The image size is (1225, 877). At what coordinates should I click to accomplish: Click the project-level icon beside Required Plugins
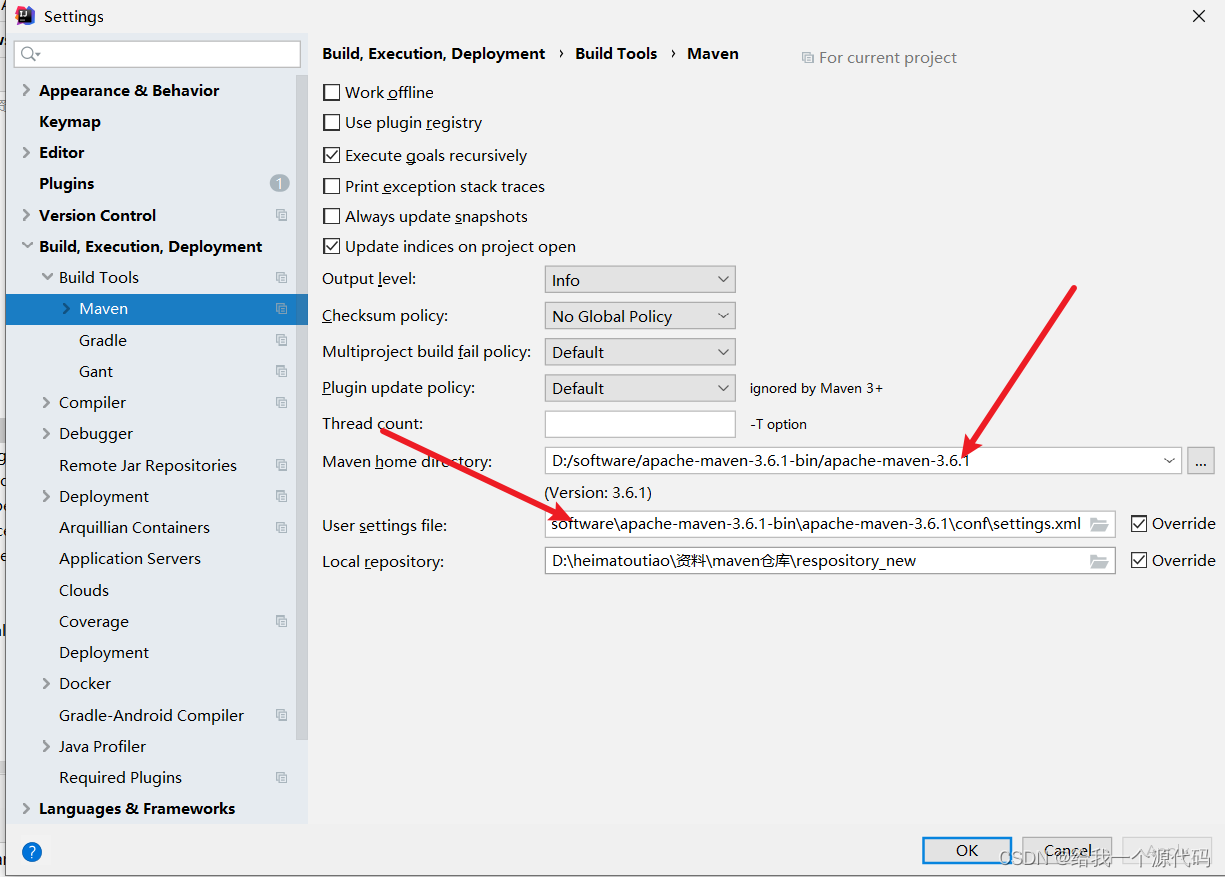282,777
